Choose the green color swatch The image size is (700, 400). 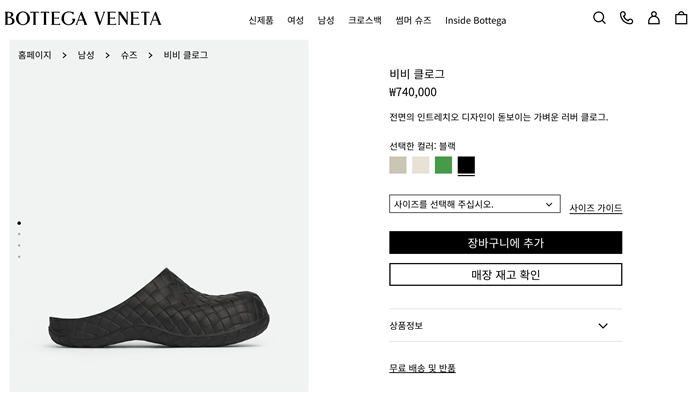point(443,165)
